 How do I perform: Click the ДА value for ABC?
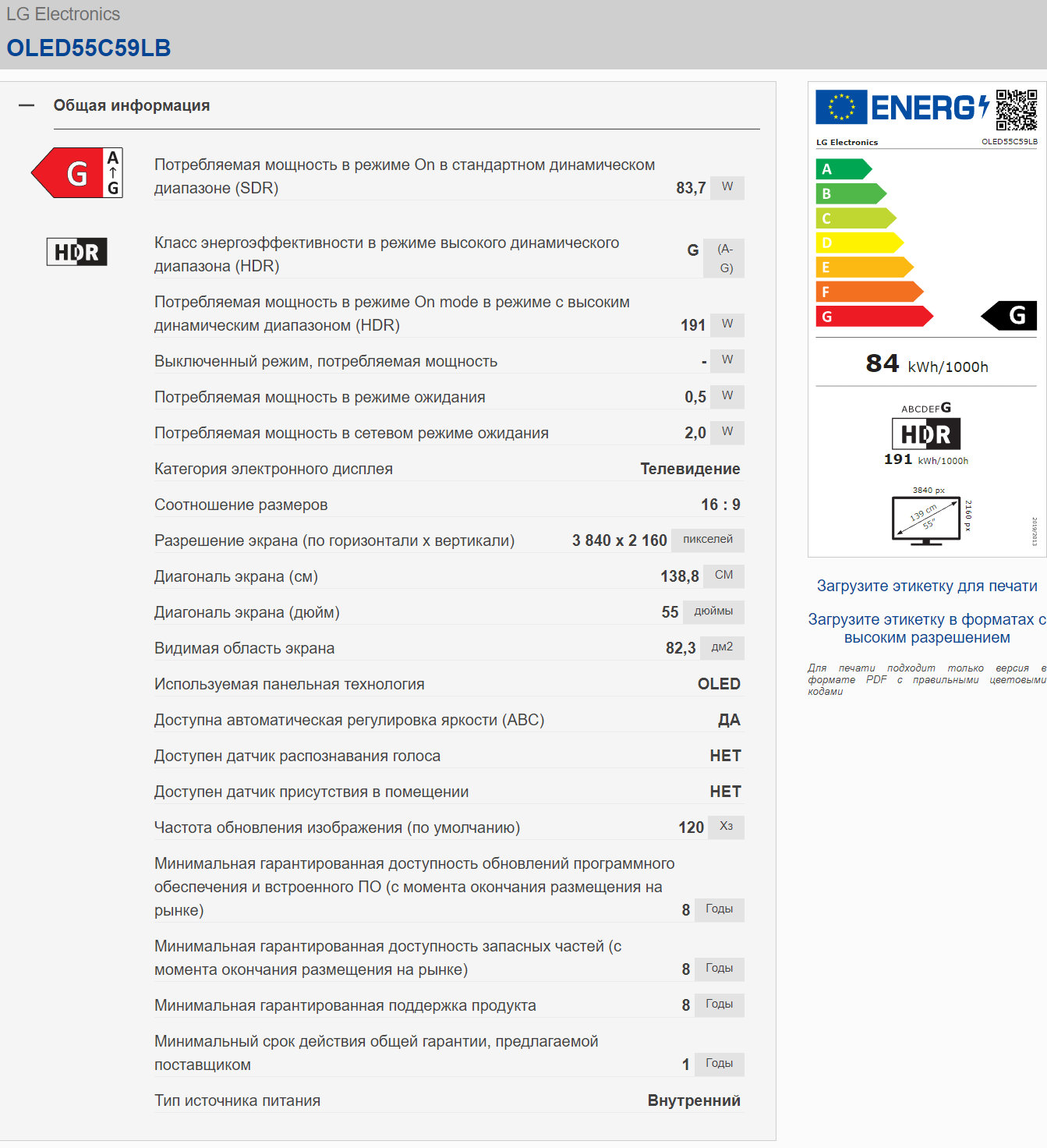click(729, 720)
